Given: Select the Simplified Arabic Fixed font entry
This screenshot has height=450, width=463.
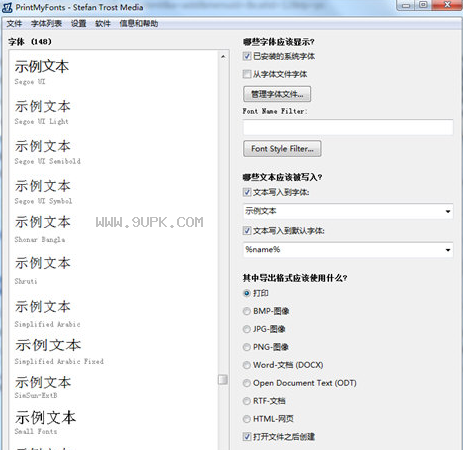Looking at the screenshot, I should pos(59,352).
